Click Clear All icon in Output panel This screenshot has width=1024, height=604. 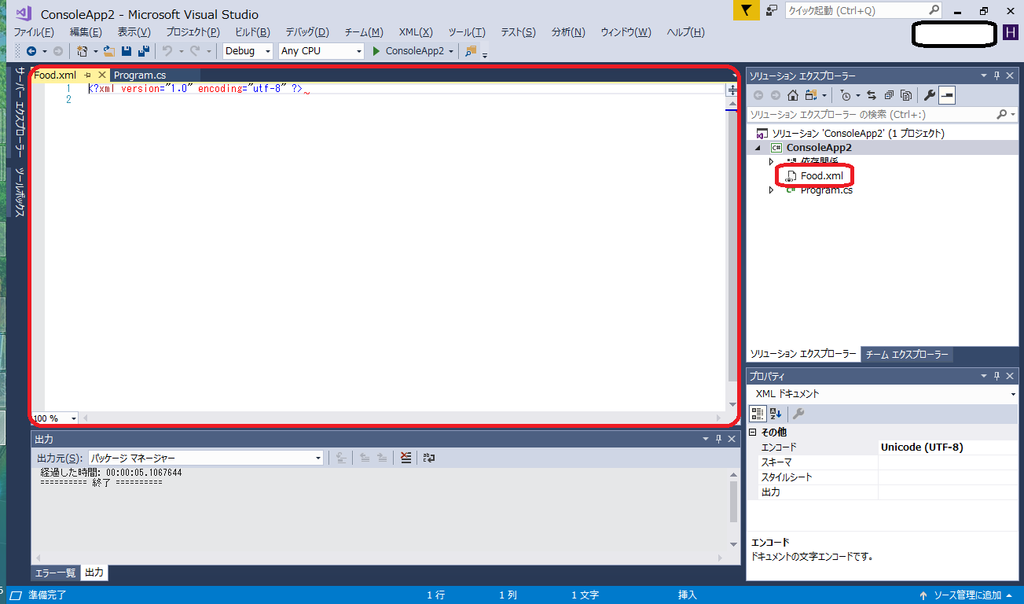point(406,458)
